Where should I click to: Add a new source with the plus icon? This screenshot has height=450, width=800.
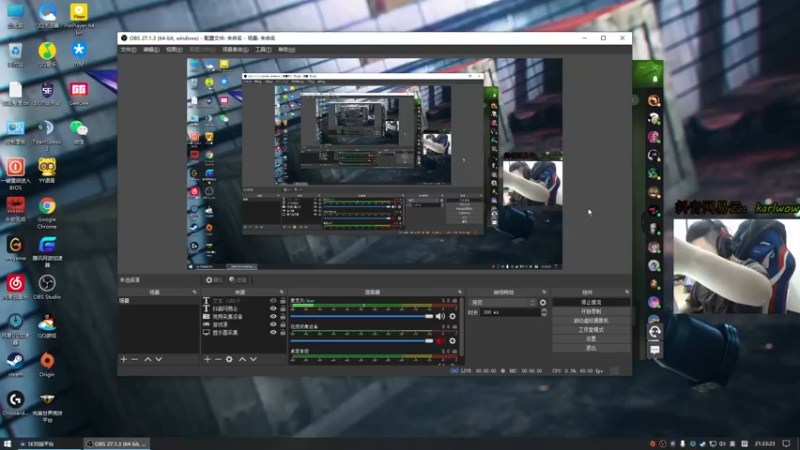[207, 359]
